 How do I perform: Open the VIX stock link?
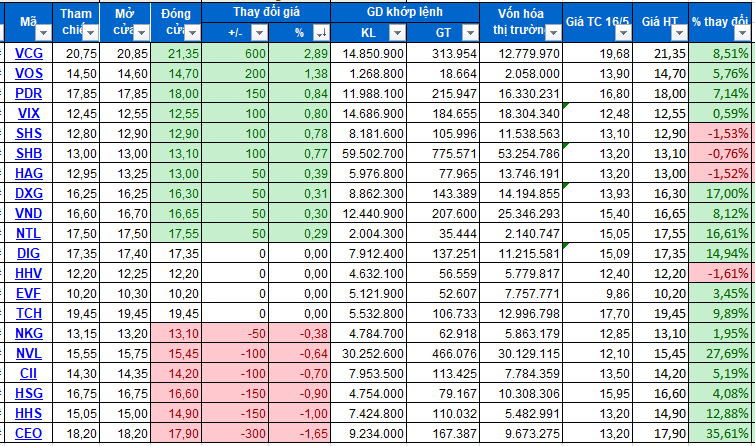click(29, 113)
